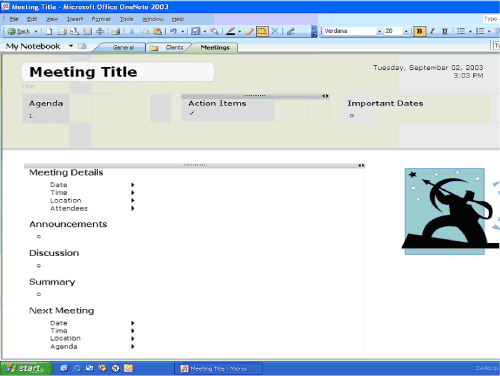Viewport: 500px width, 376px height.
Task: Click the Announcements heading
Action: [x=68, y=224]
